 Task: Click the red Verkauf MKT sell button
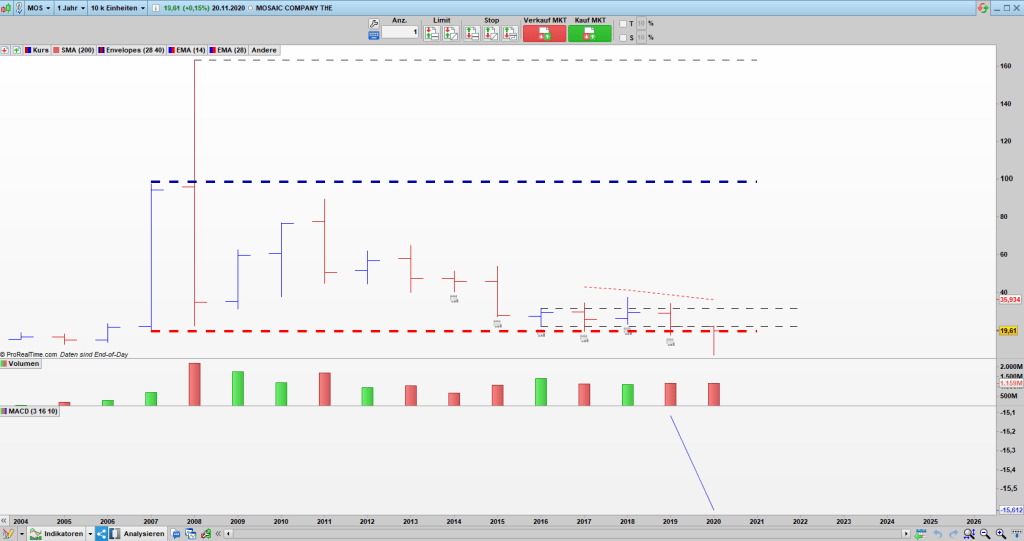(x=543, y=33)
